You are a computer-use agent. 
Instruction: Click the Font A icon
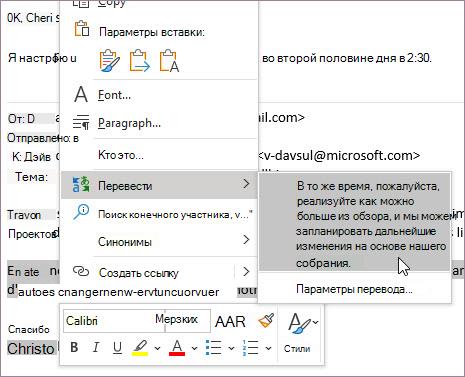click(x=81, y=95)
